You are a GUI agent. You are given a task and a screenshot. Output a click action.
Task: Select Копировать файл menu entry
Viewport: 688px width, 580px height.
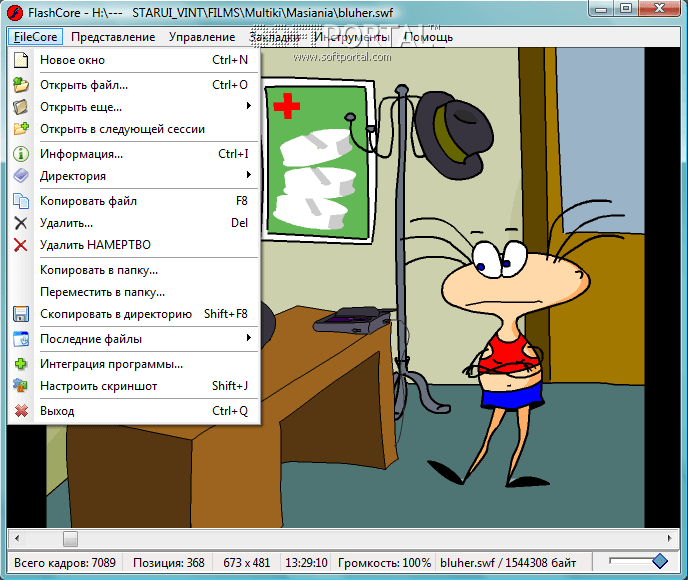[x=134, y=201]
